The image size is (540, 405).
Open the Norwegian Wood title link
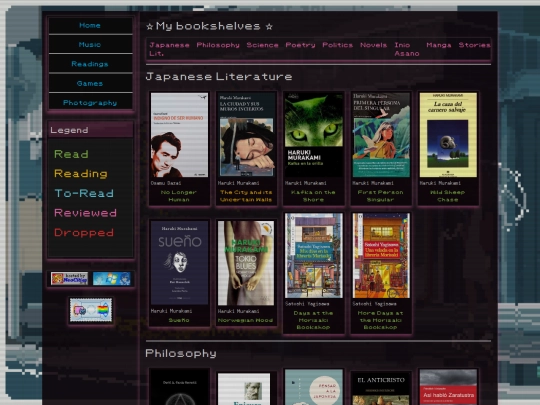[246, 321]
